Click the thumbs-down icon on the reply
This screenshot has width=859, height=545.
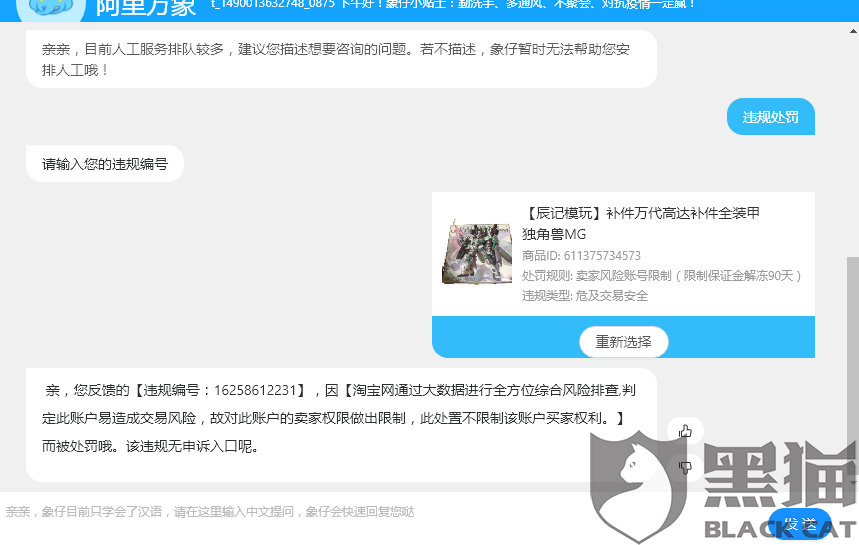(685, 467)
